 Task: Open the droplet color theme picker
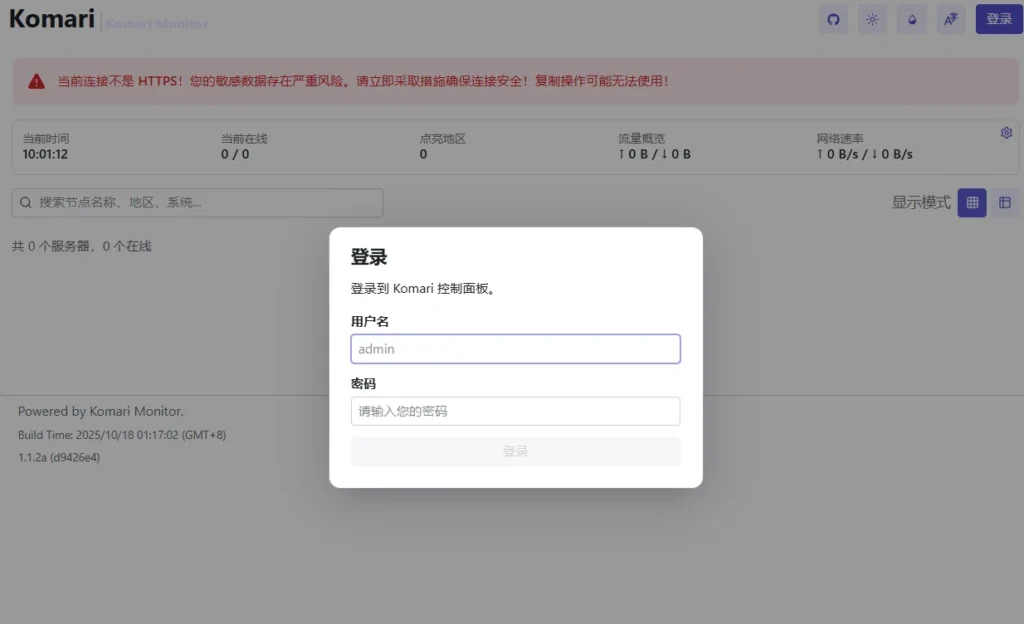[911, 19]
